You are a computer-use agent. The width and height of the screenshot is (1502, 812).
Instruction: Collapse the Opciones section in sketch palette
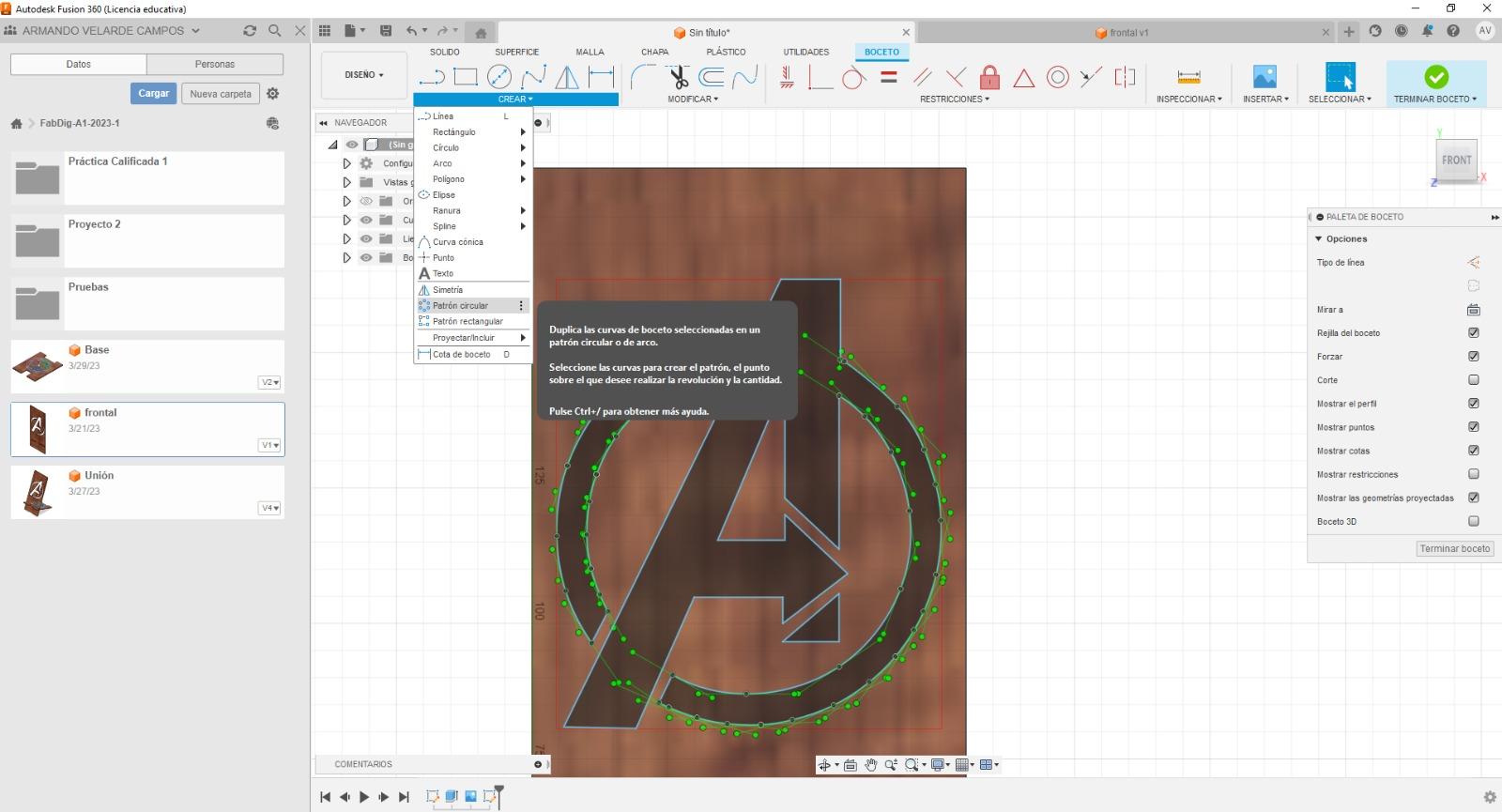click(x=1319, y=239)
